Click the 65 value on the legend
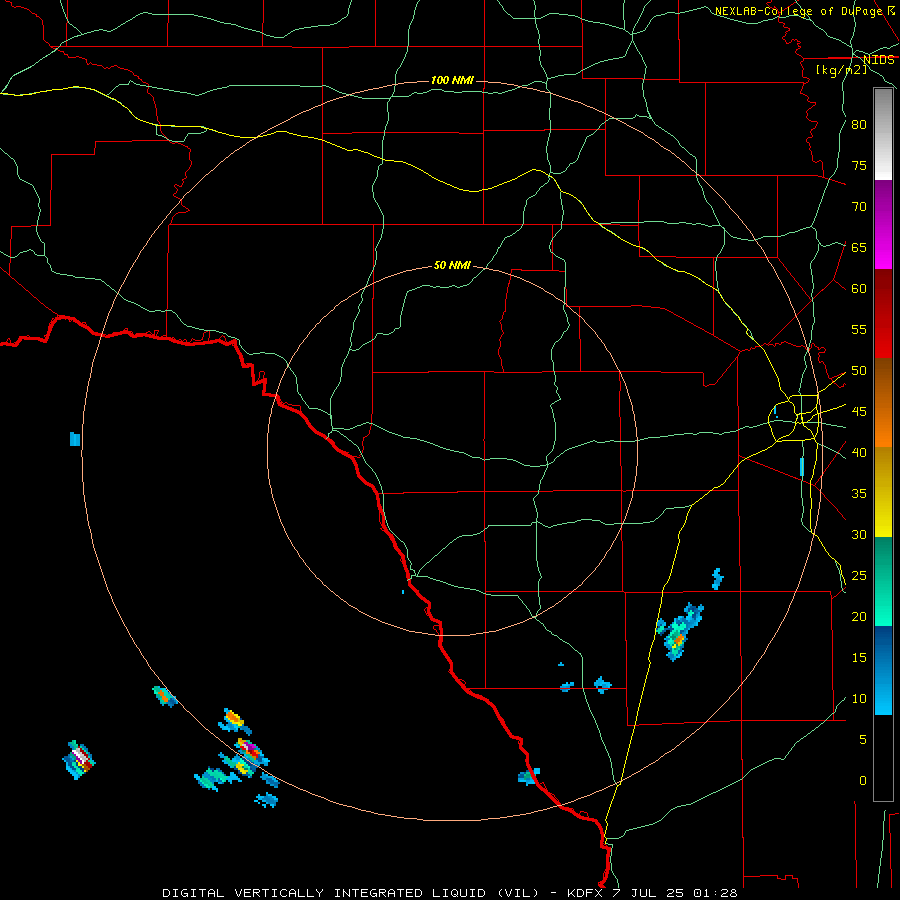 pos(859,247)
